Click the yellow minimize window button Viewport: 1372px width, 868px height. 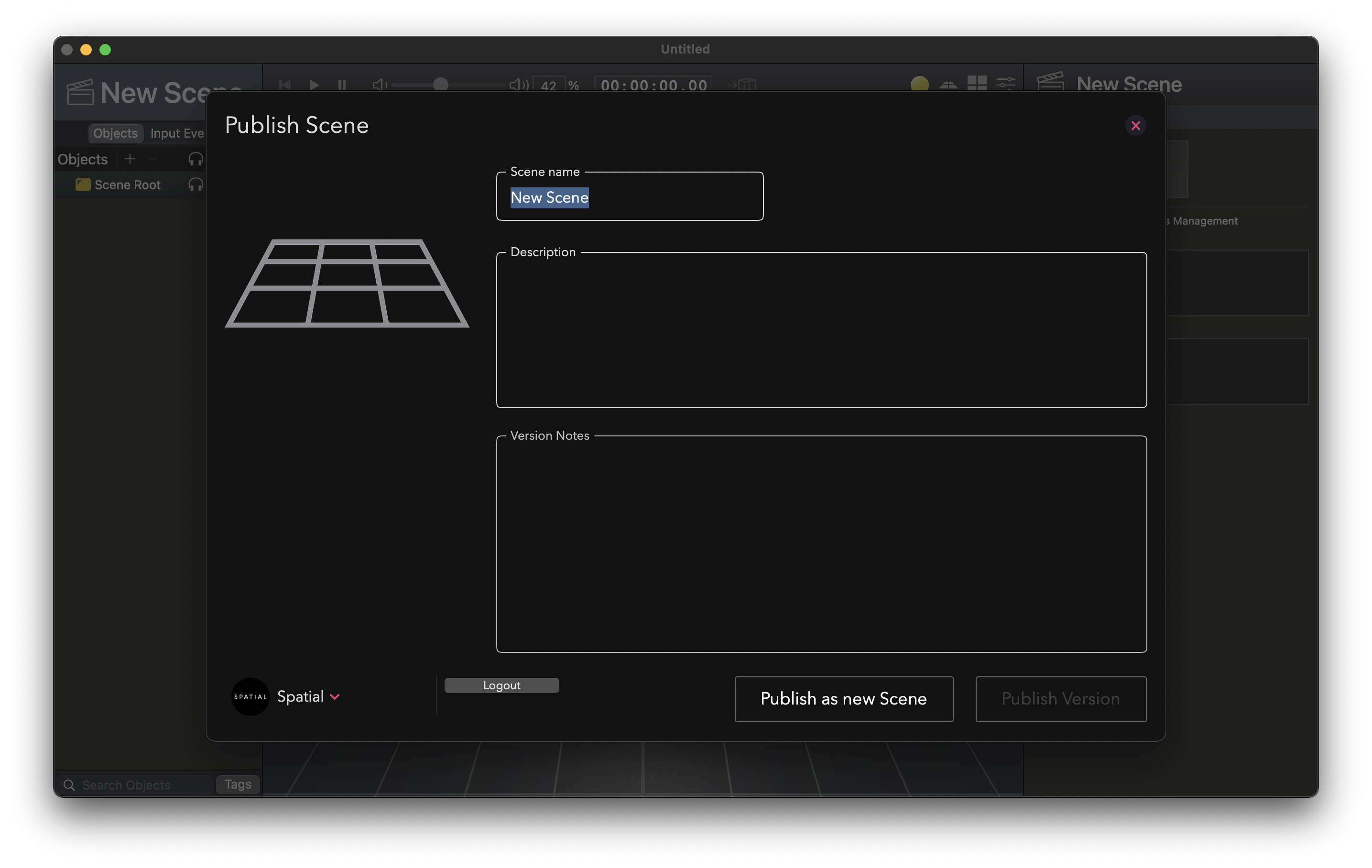[x=86, y=50]
